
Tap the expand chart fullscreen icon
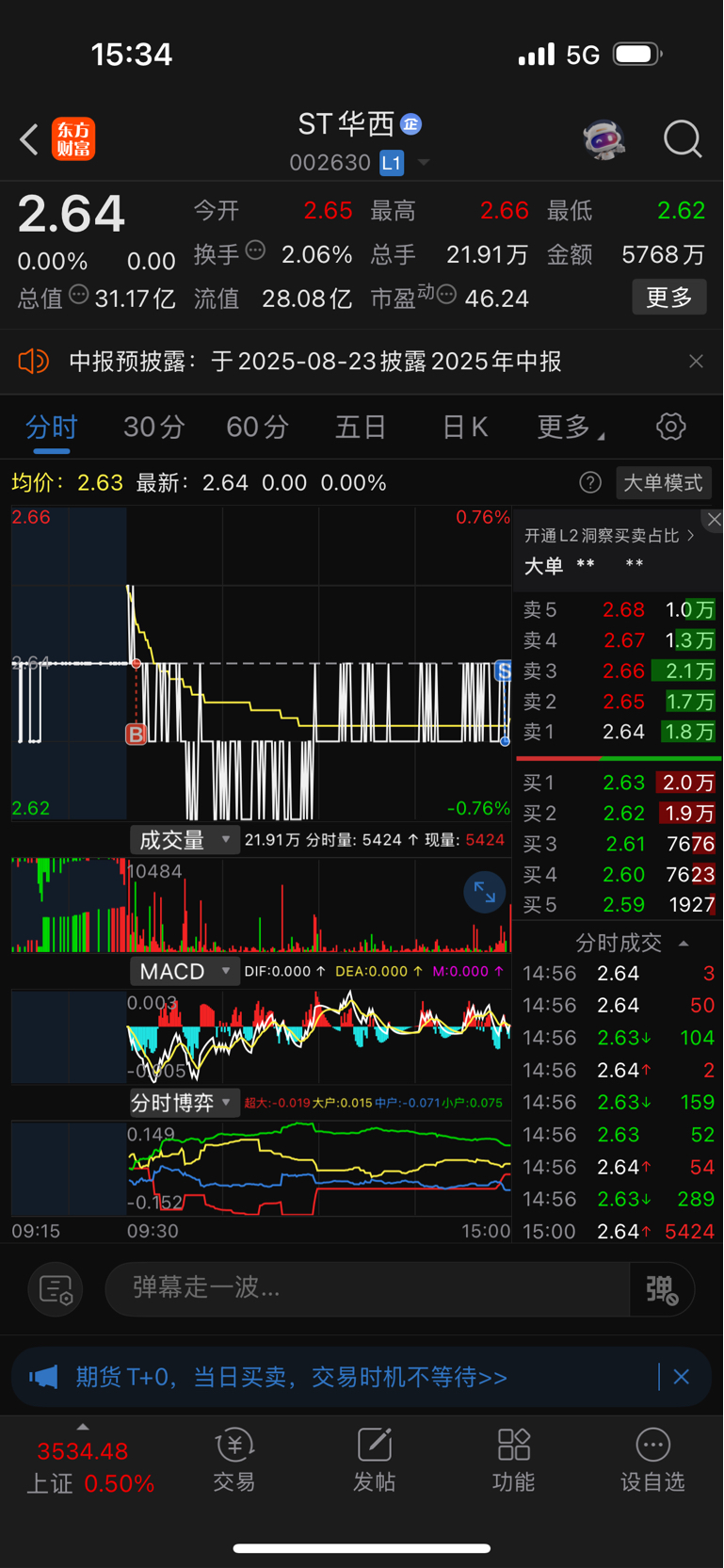click(x=485, y=892)
